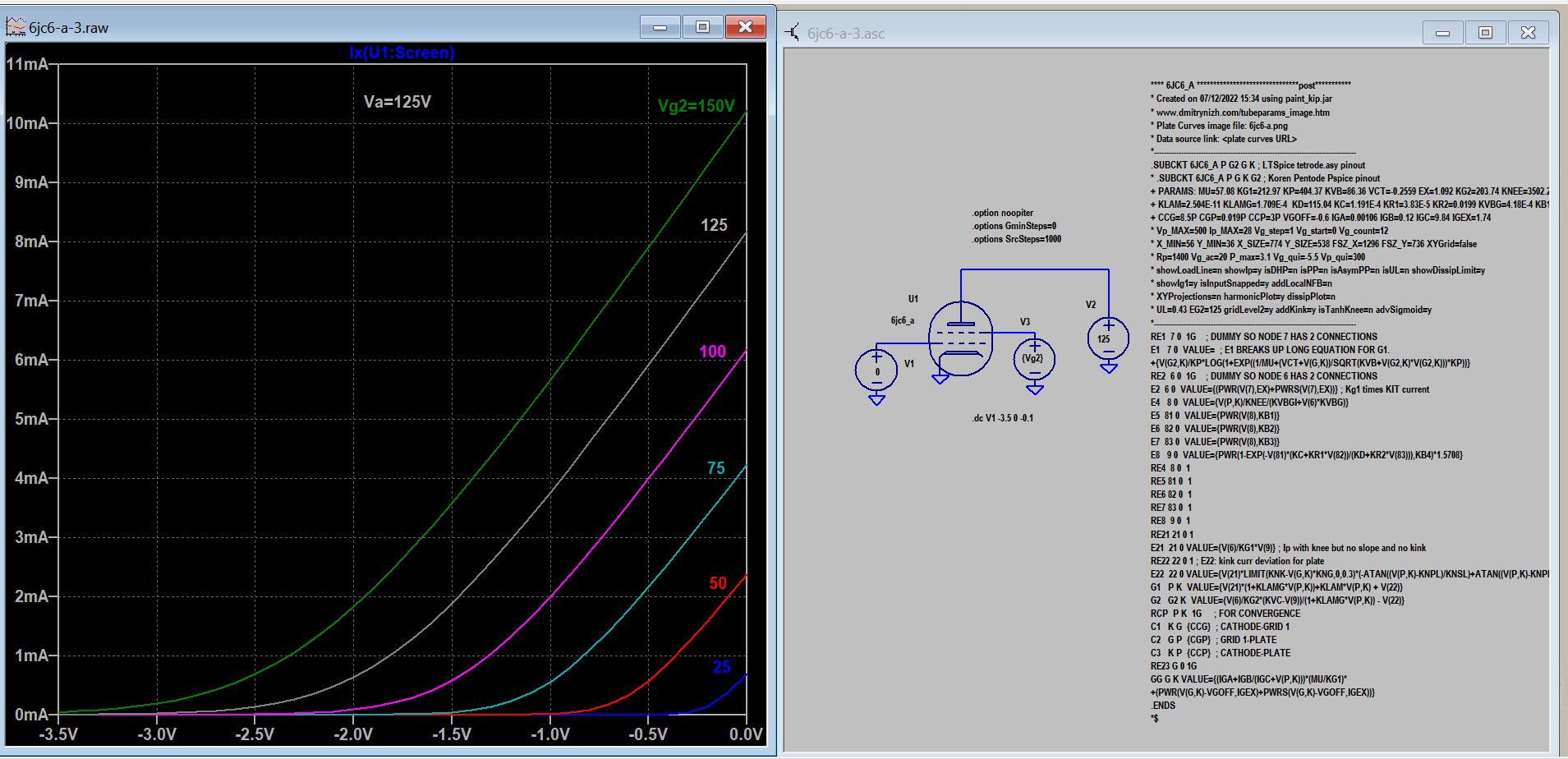
Task: Maximize the 6jc6-a-3.raw waveform window
Action: tap(702, 27)
